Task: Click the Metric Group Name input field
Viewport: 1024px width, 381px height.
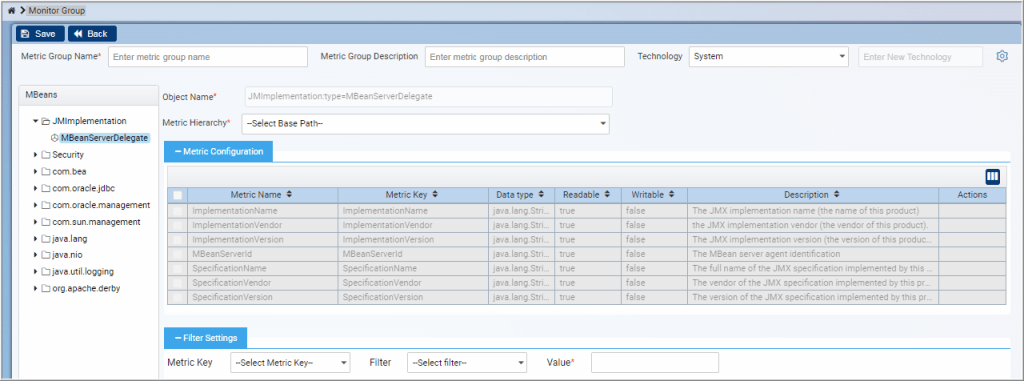Action: 208,57
